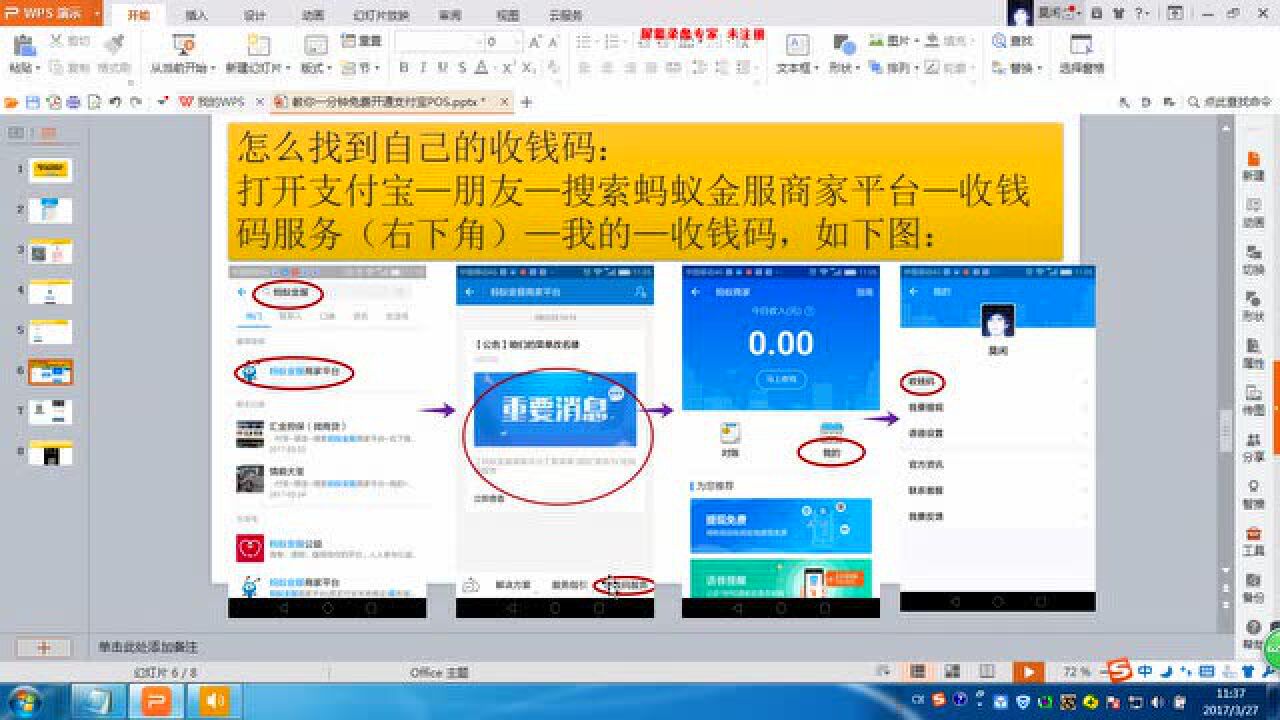Click the slide Layout icon

click(x=316, y=46)
